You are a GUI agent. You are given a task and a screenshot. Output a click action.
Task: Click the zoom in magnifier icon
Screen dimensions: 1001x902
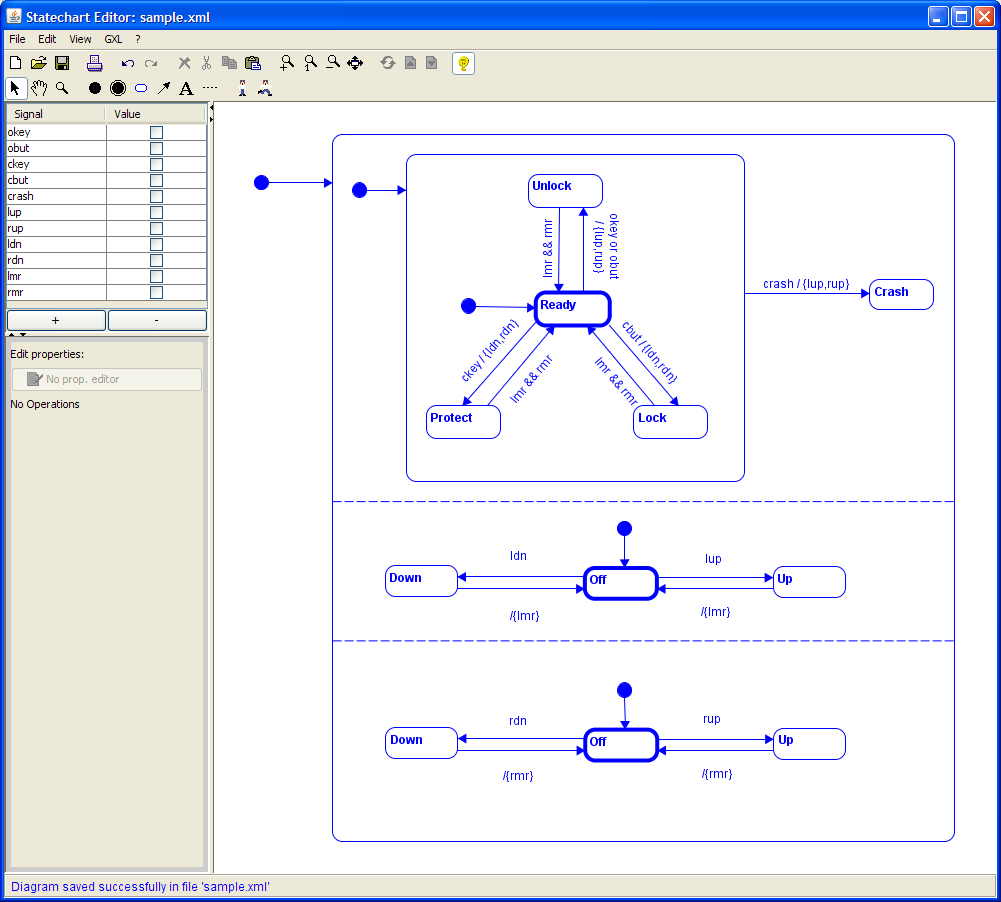pyautogui.click(x=287, y=63)
